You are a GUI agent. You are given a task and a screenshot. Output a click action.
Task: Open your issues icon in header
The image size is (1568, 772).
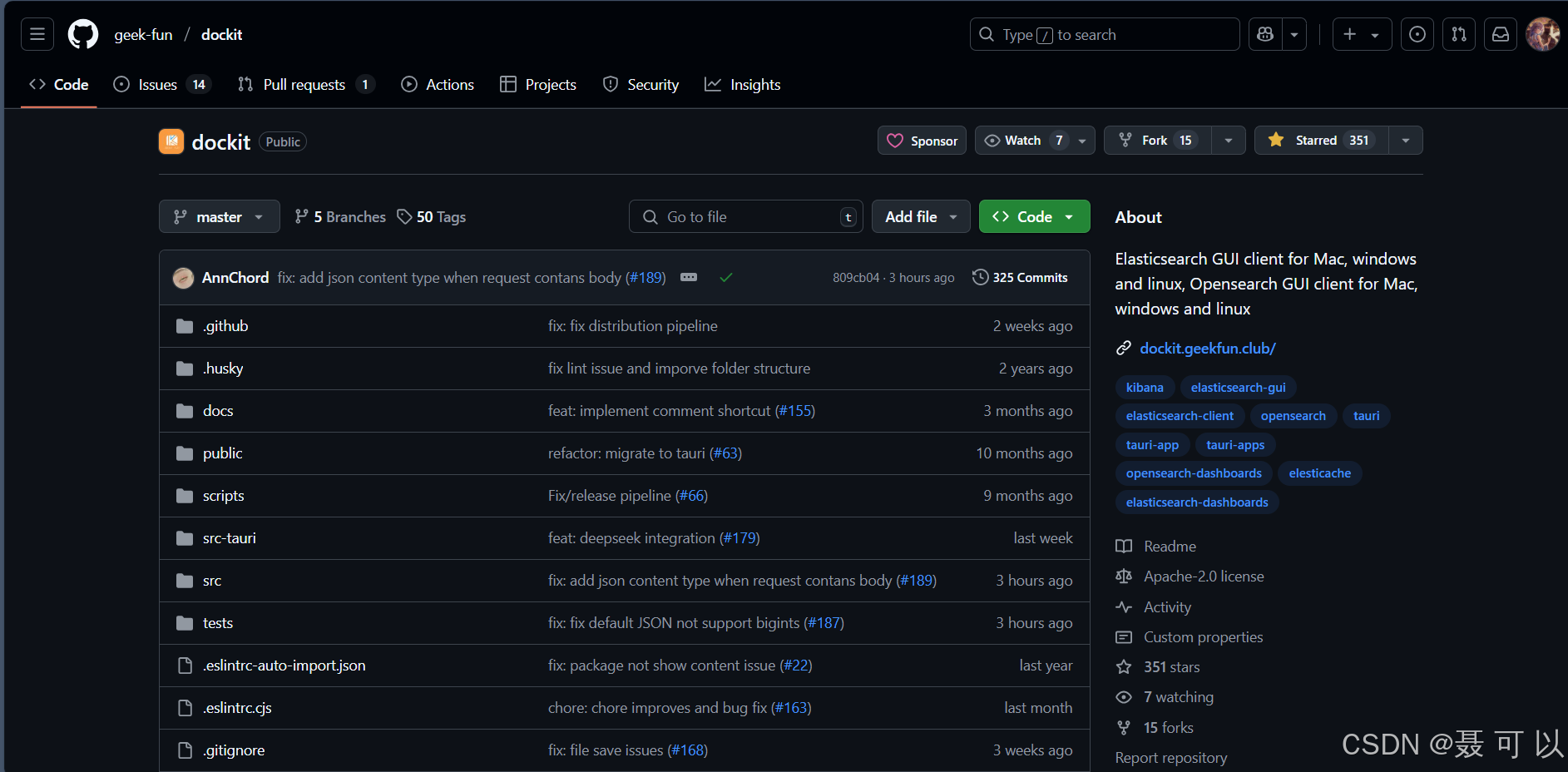[x=1417, y=34]
